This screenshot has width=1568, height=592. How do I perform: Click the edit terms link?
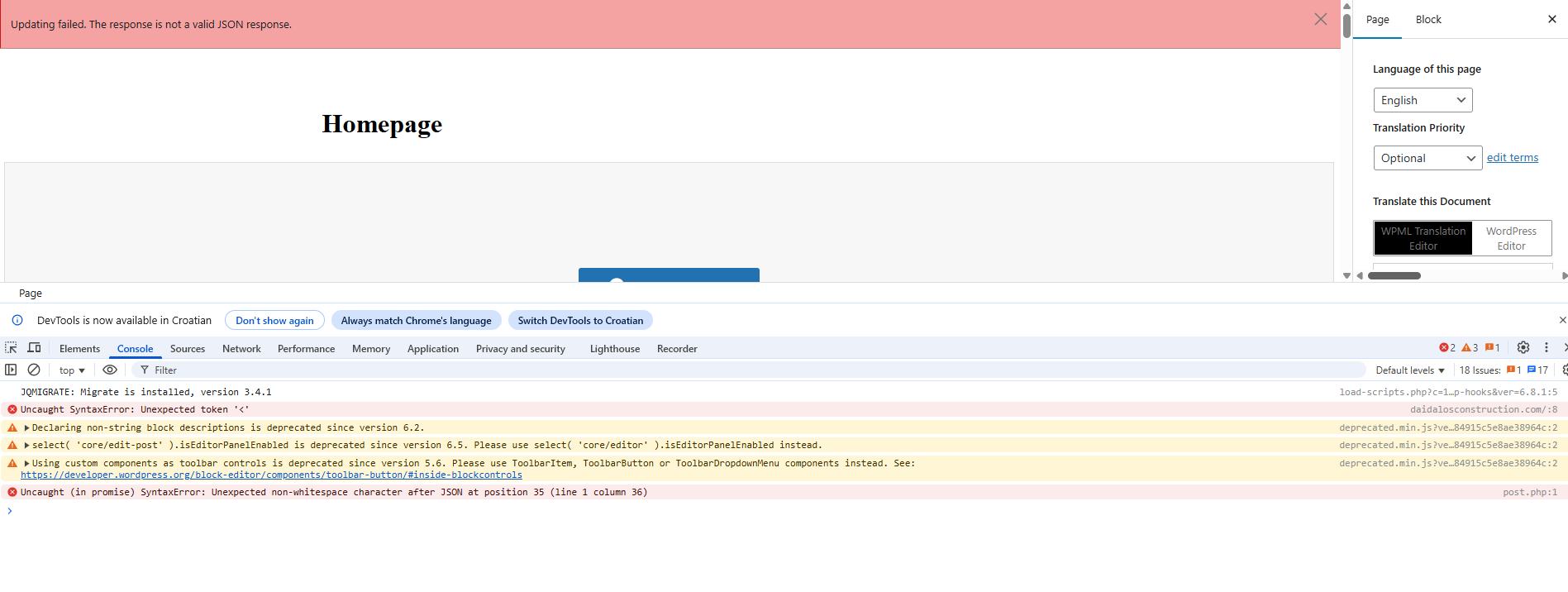click(x=1513, y=157)
